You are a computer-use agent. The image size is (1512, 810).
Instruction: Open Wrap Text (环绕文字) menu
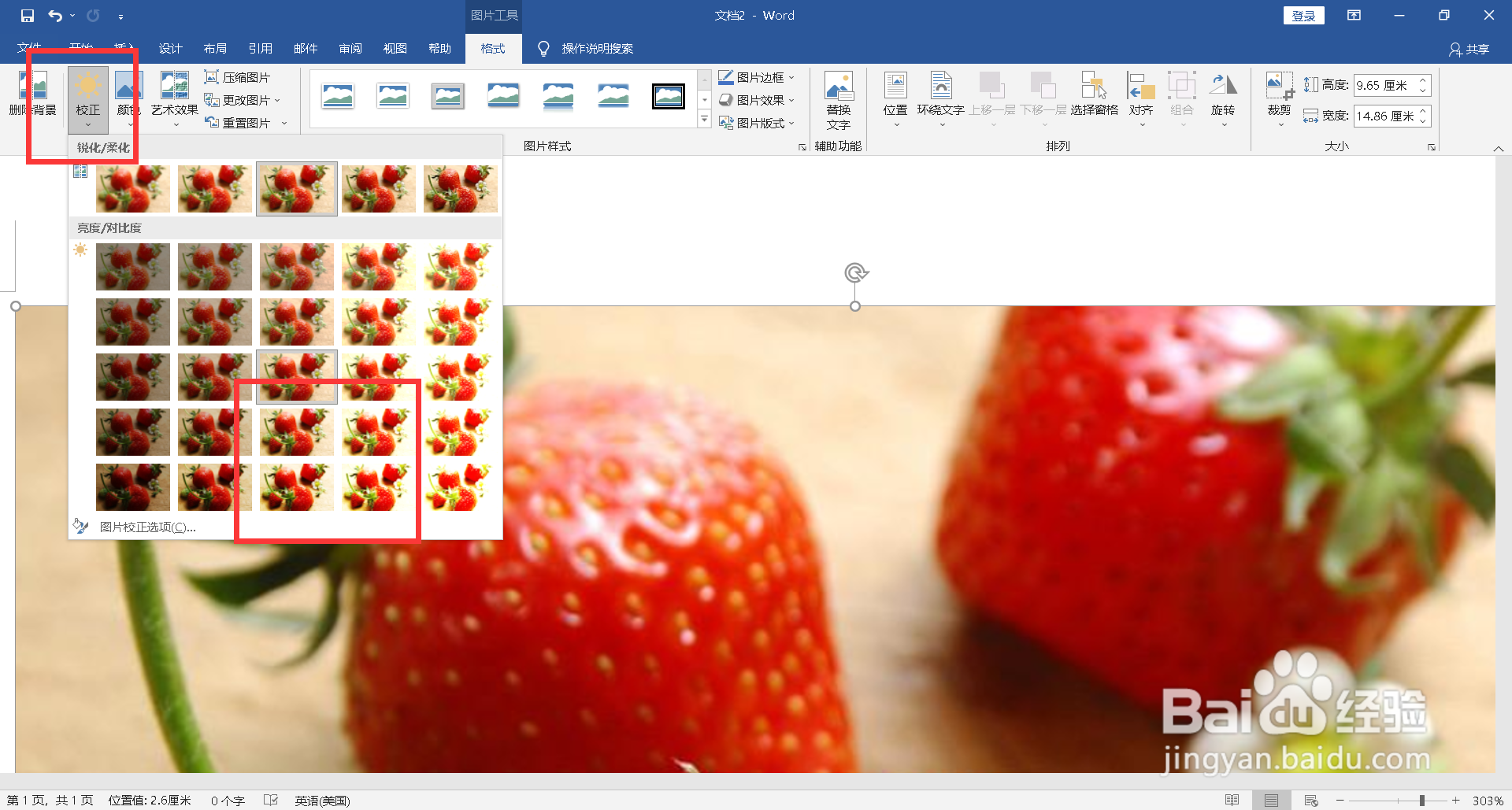[x=940, y=99]
